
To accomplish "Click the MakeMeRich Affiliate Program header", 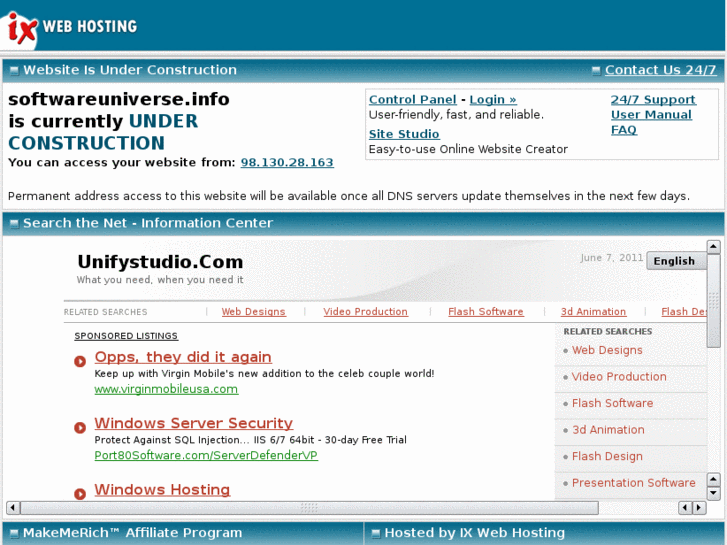I will 133,533.
